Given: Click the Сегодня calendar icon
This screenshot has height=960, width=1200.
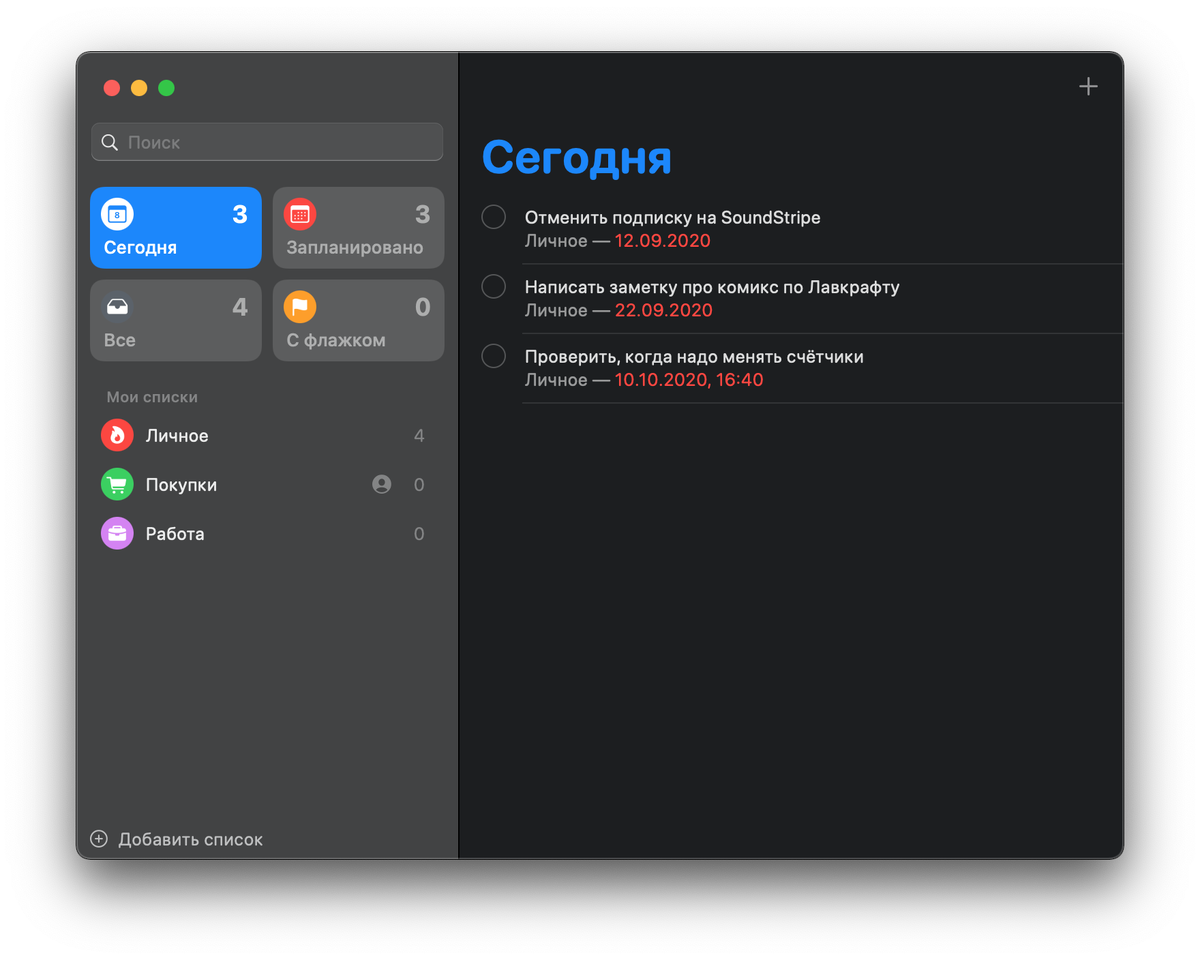Looking at the screenshot, I should [x=118, y=214].
